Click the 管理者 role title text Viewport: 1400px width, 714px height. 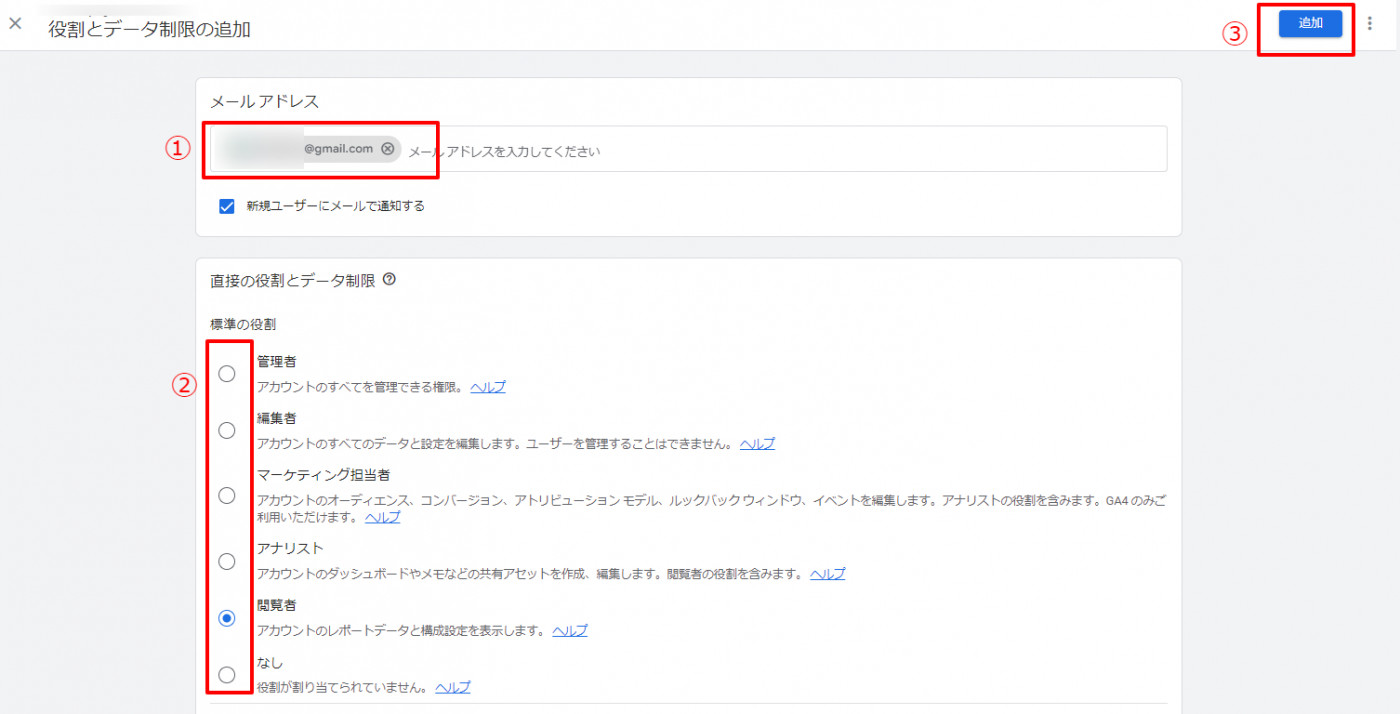tap(276, 362)
